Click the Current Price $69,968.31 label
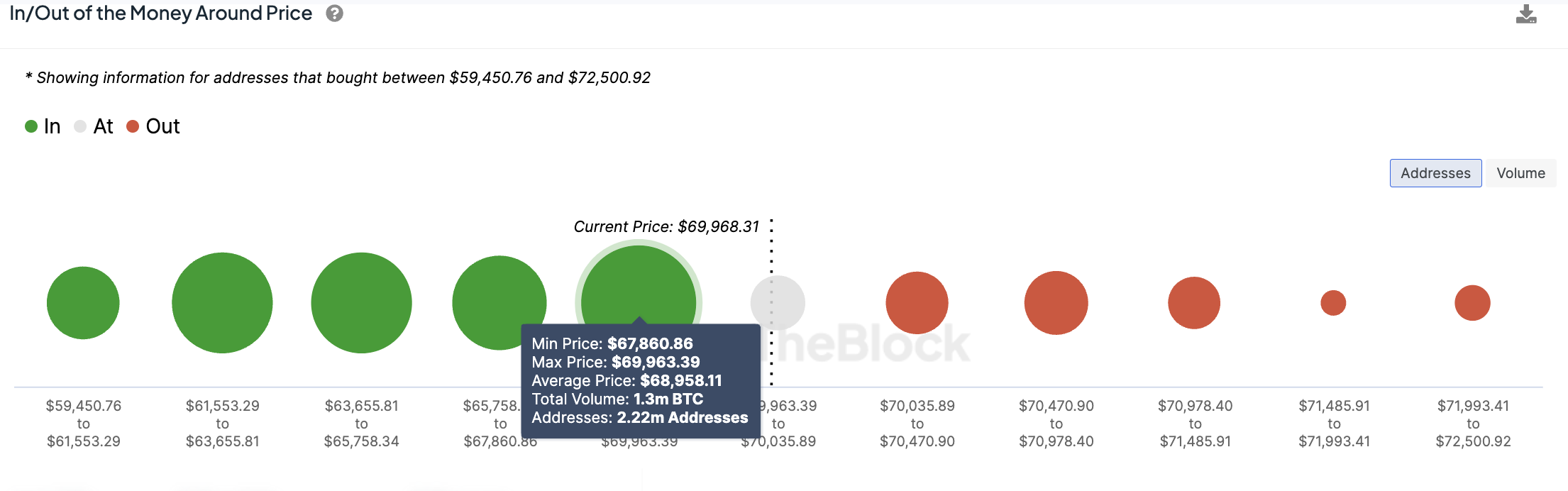The height and width of the screenshot is (491, 1568). pos(666,227)
